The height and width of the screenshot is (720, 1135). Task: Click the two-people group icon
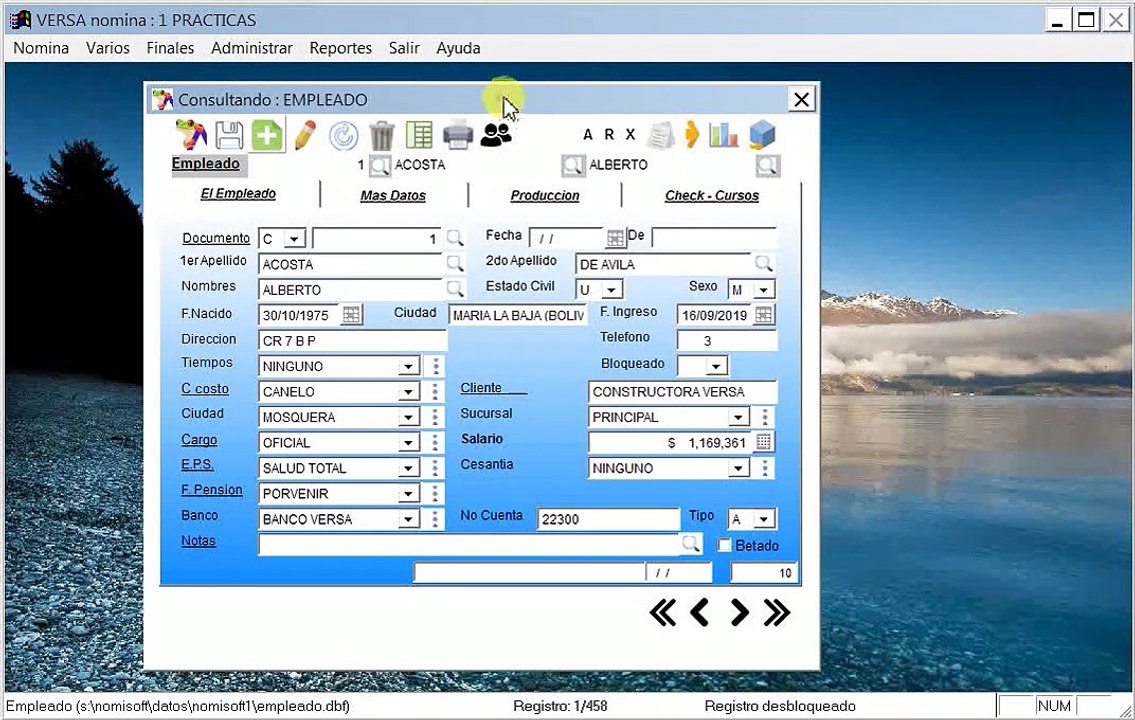(496, 135)
